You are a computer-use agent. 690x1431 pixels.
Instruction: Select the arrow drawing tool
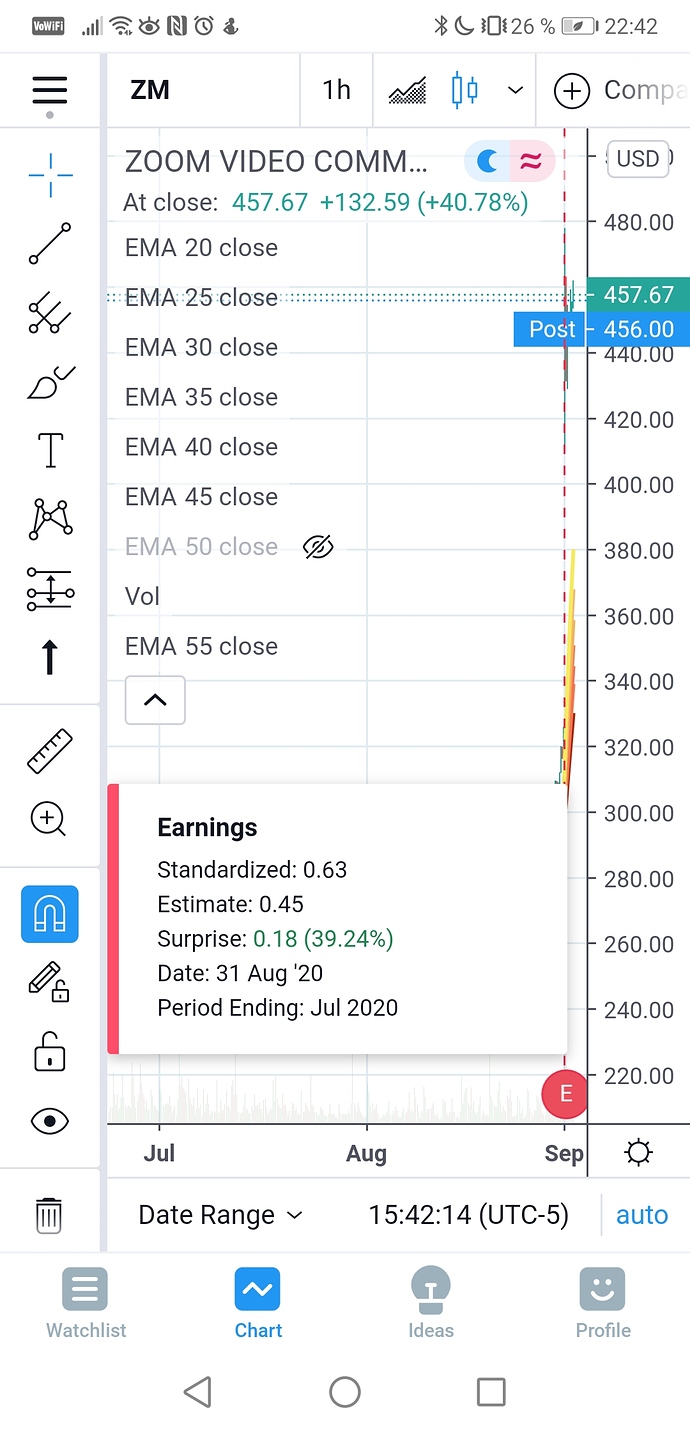pos(49,657)
